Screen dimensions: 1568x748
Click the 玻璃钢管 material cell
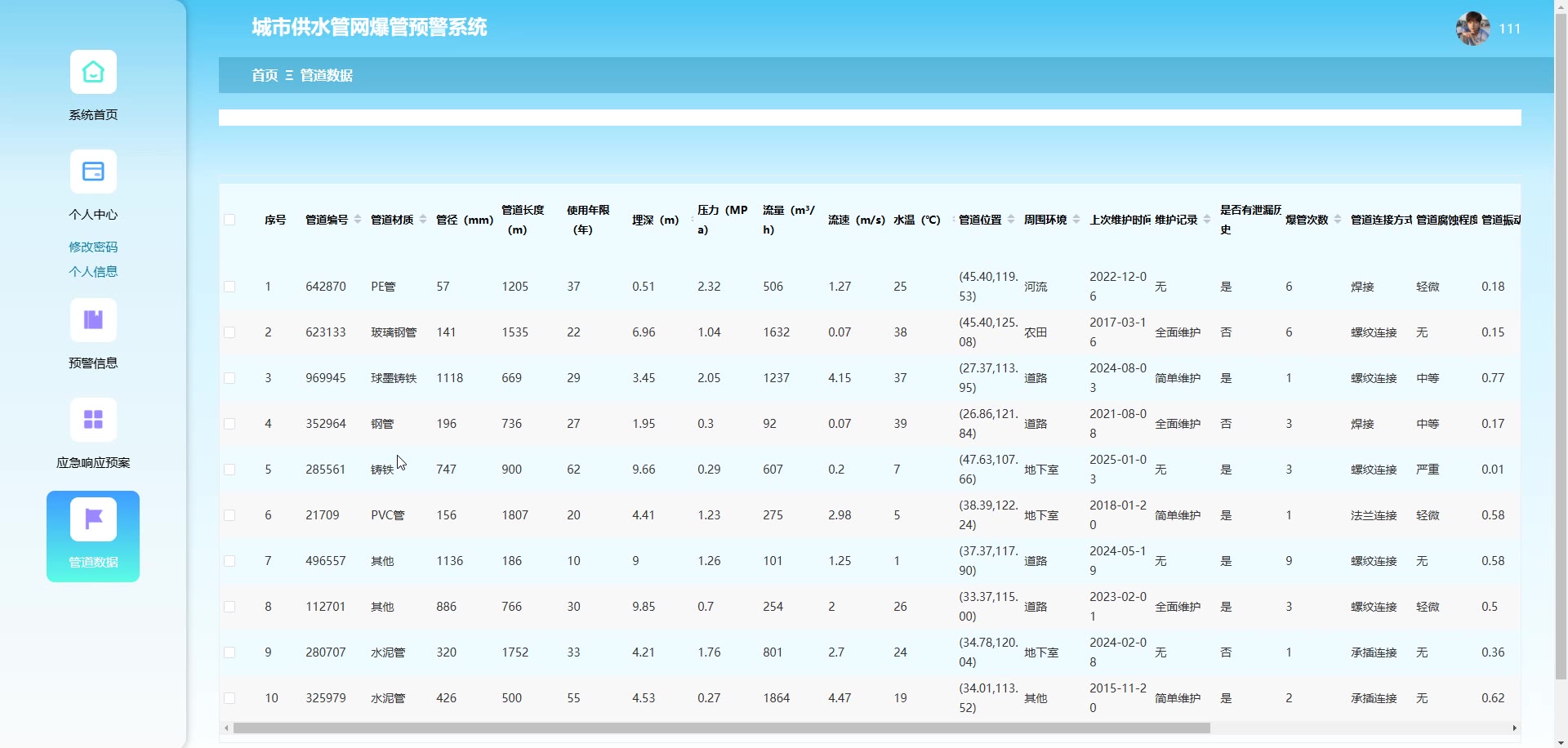[x=394, y=332]
